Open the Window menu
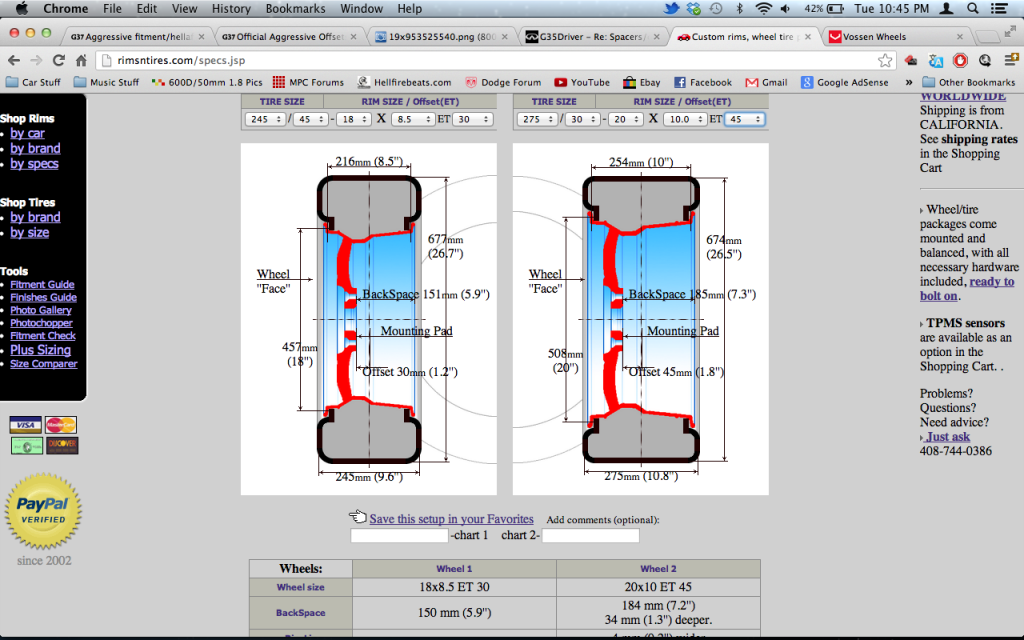Viewport: 1024px width, 640px height. tap(361, 8)
